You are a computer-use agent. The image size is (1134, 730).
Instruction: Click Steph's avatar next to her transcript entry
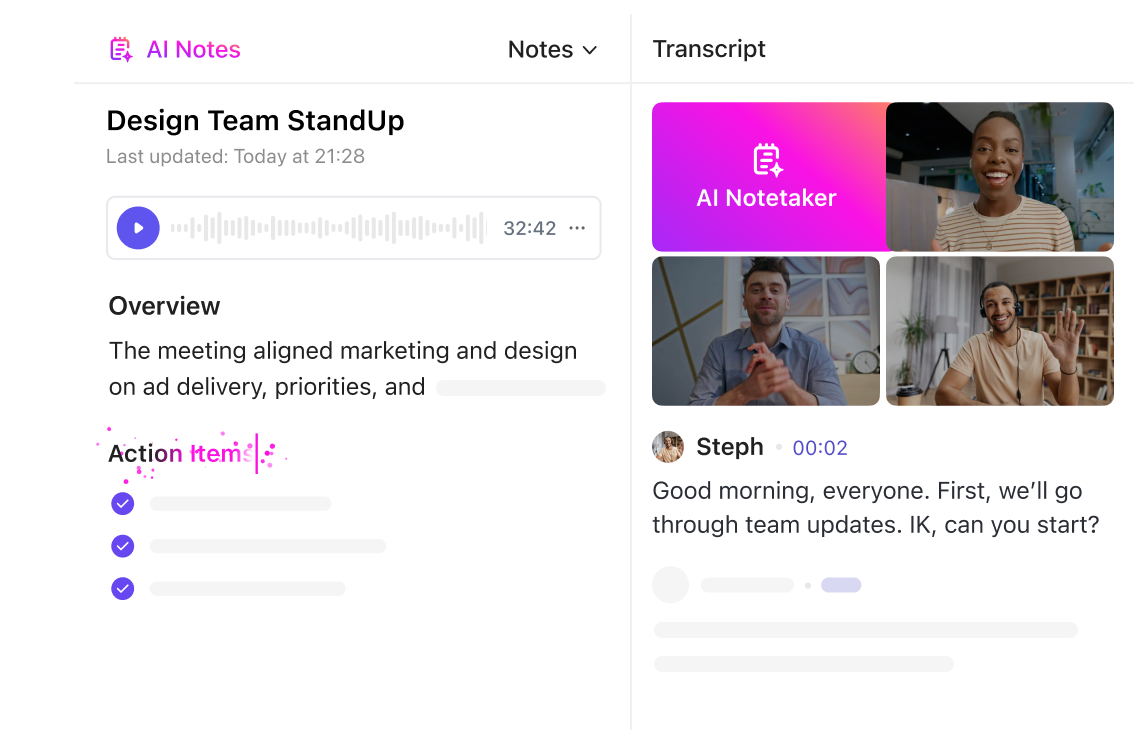point(667,447)
